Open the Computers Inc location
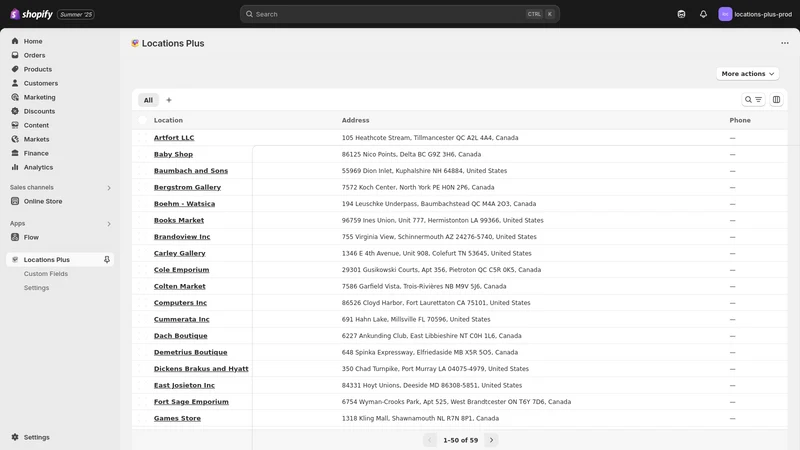This screenshot has height=450, width=800. click(180, 303)
